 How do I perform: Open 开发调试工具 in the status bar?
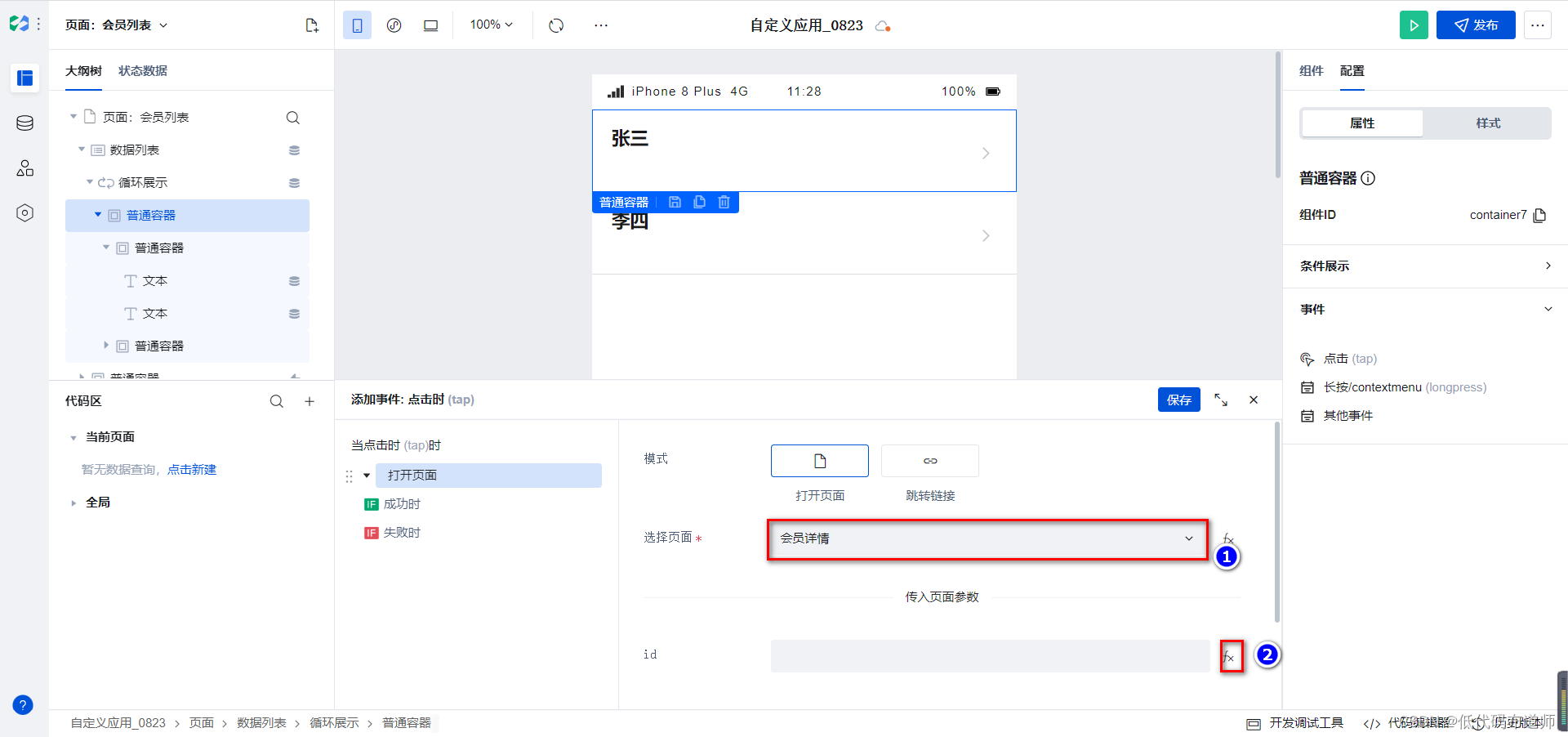click(1296, 723)
